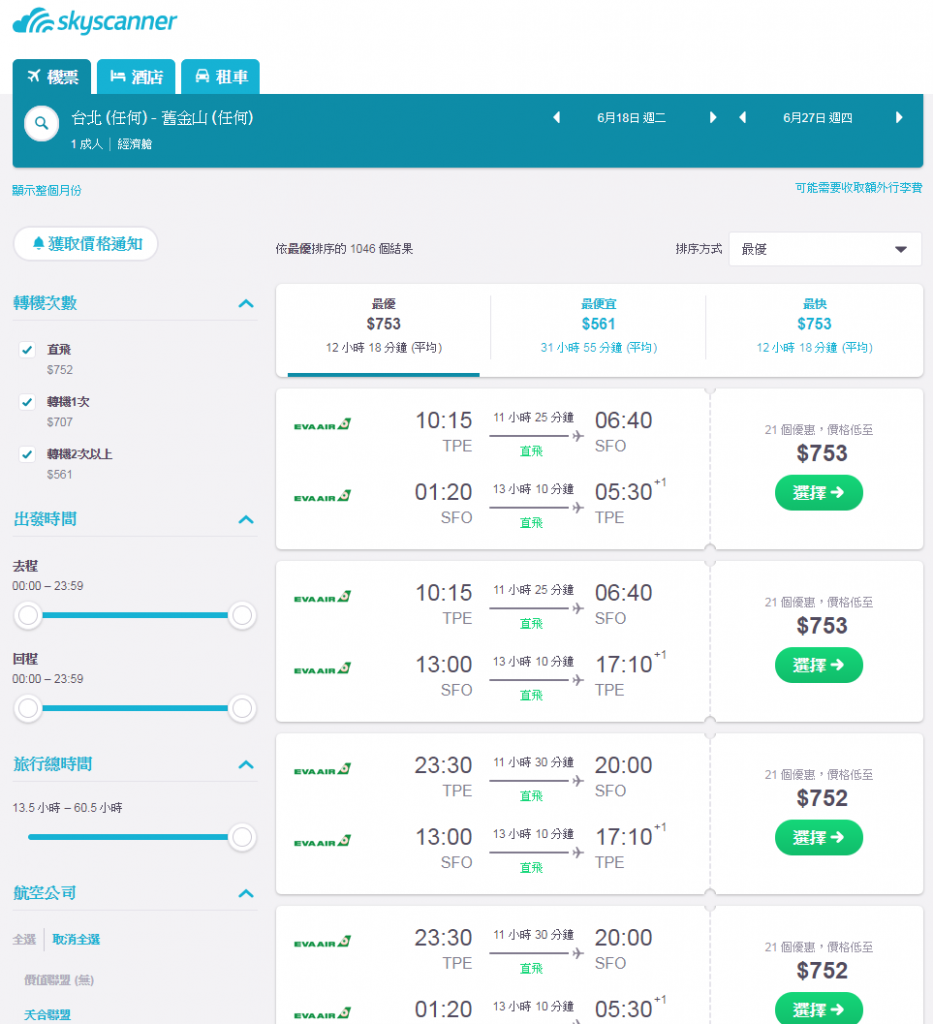Image resolution: width=933 pixels, height=1024 pixels.
Task: Click 旅行總時間 slider handle
Action: point(242,837)
